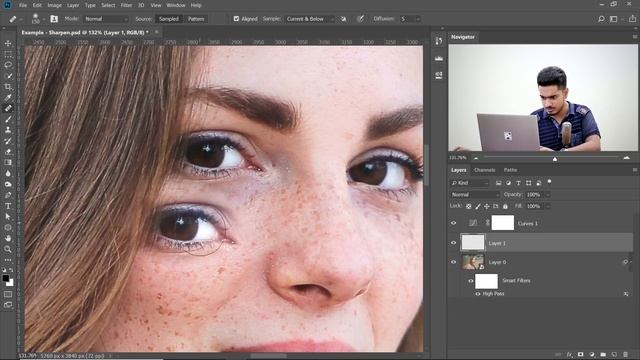Create a new layer

pyautogui.click(x=614, y=355)
